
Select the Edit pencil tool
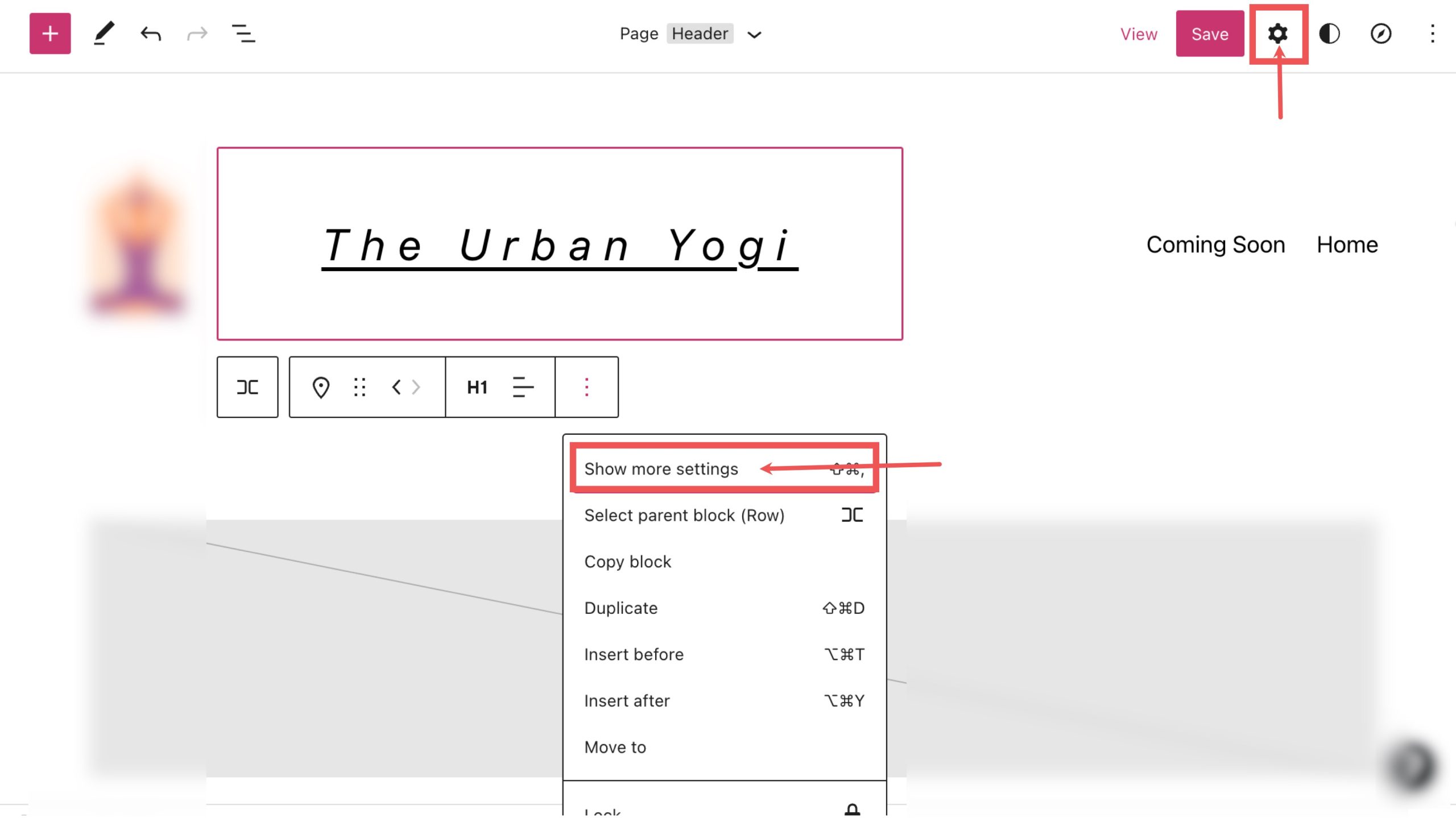tap(104, 34)
